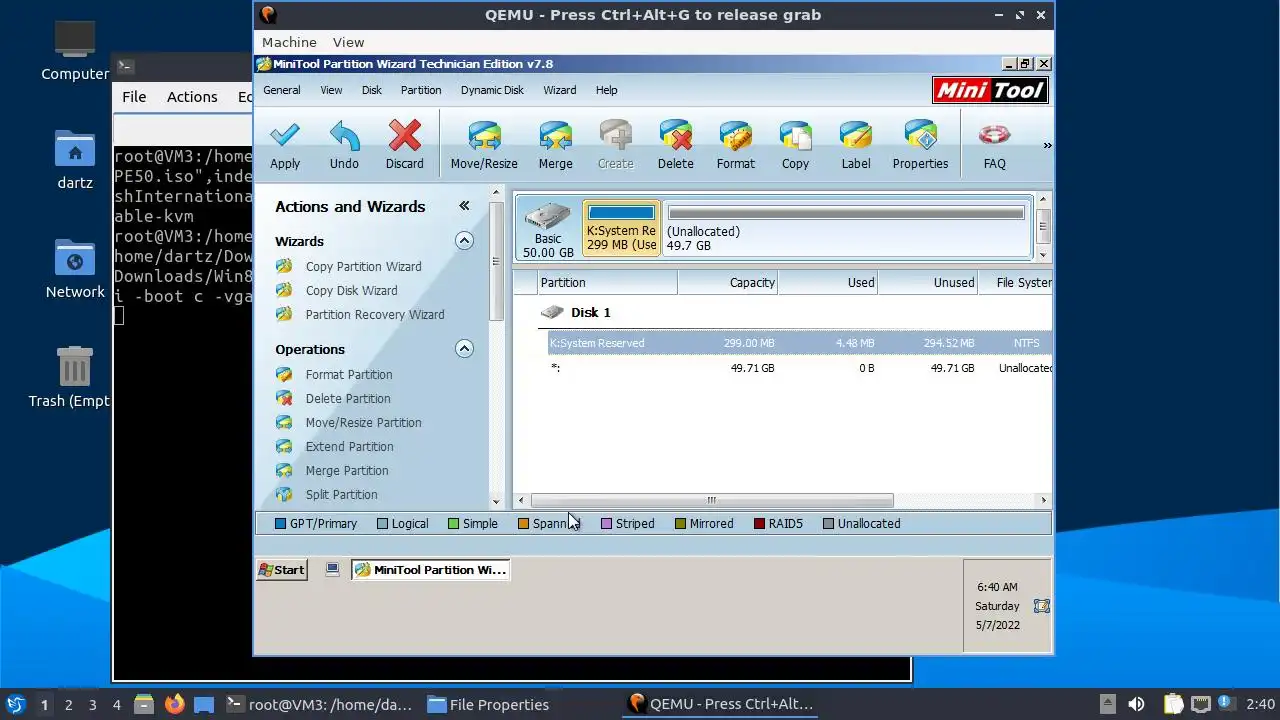Select the Basic 50.00 GB disk icon
The width and height of the screenshot is (1280, 720).
coord(548,229)
